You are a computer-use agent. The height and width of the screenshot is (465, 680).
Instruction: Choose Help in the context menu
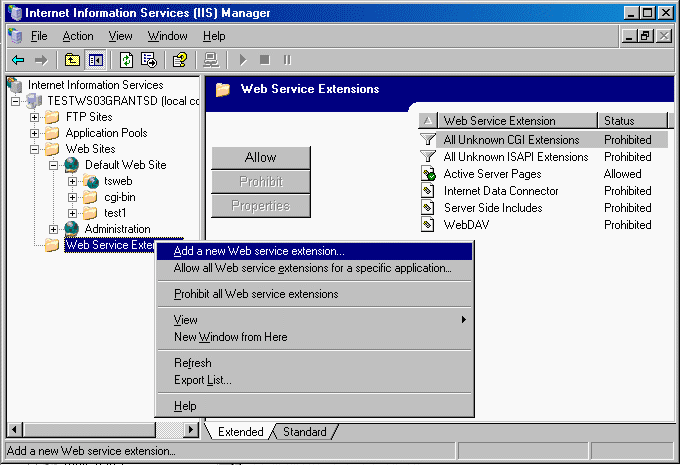click(x=314, y=406)
